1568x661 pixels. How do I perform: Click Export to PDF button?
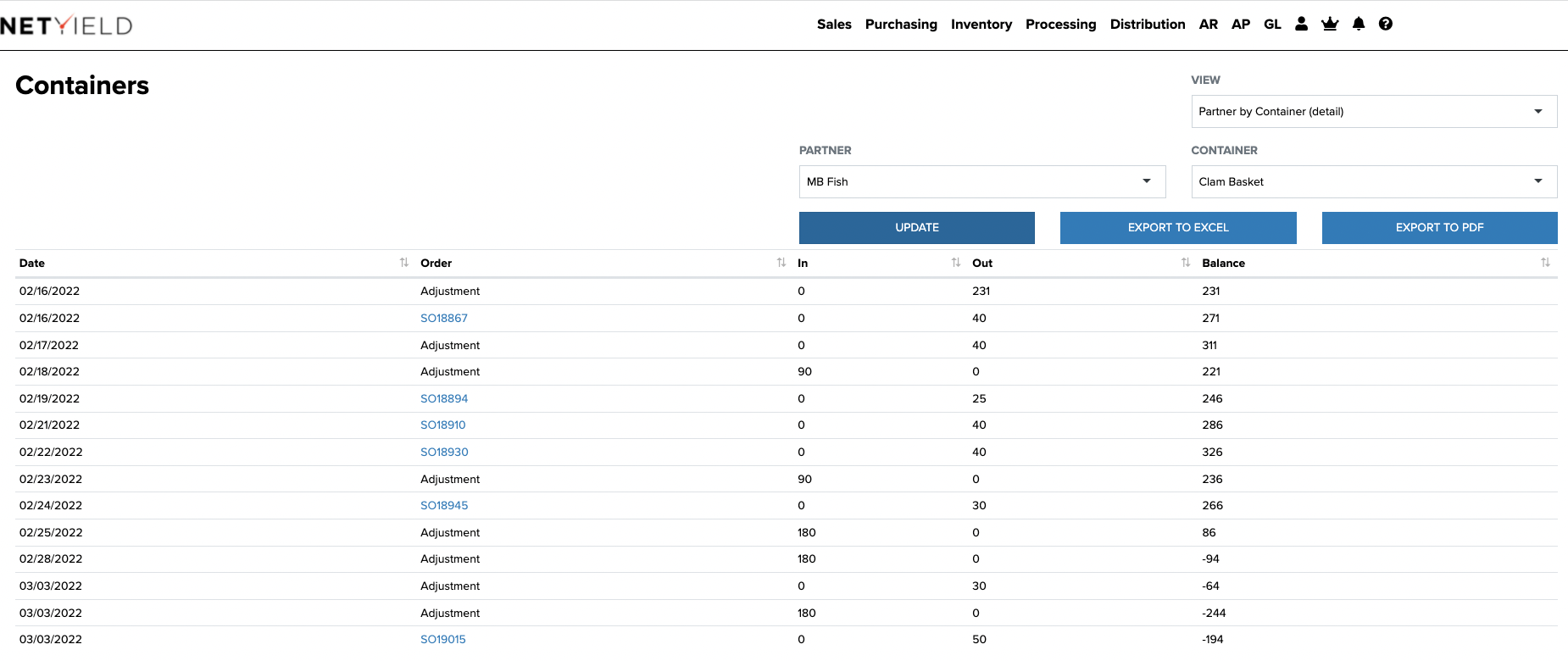[1439, 227]
